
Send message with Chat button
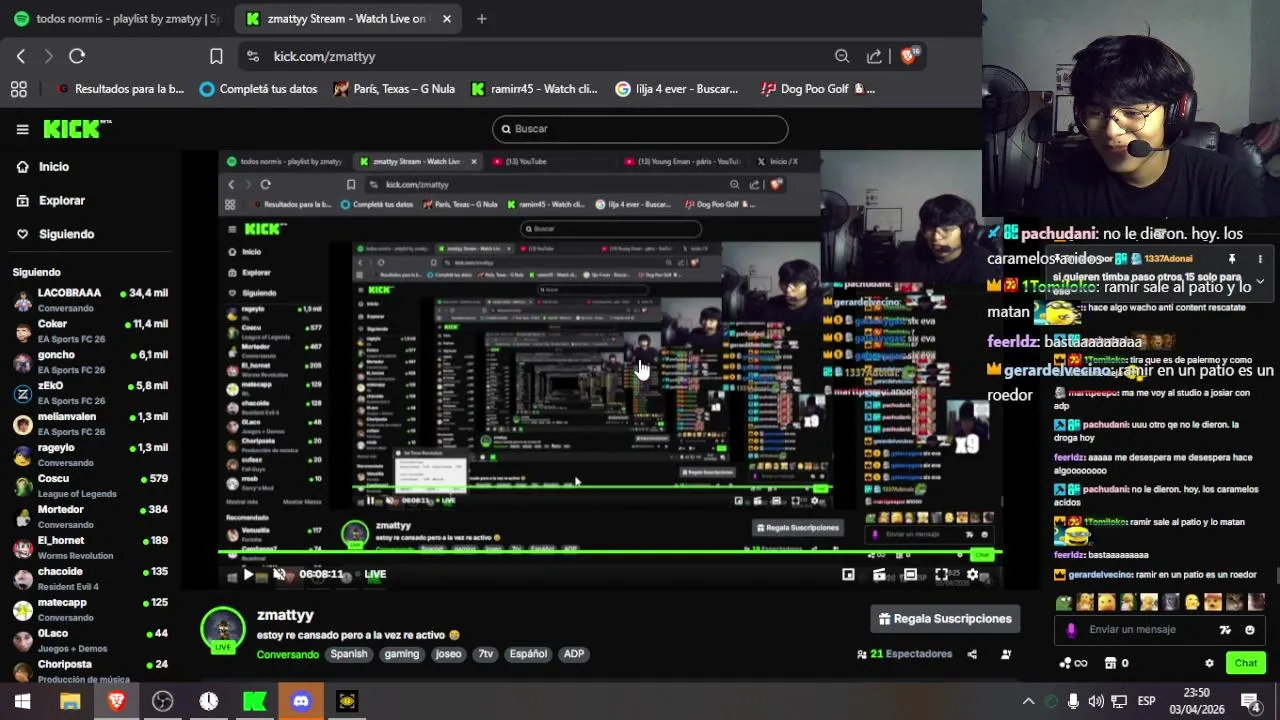coord(1246,663)
